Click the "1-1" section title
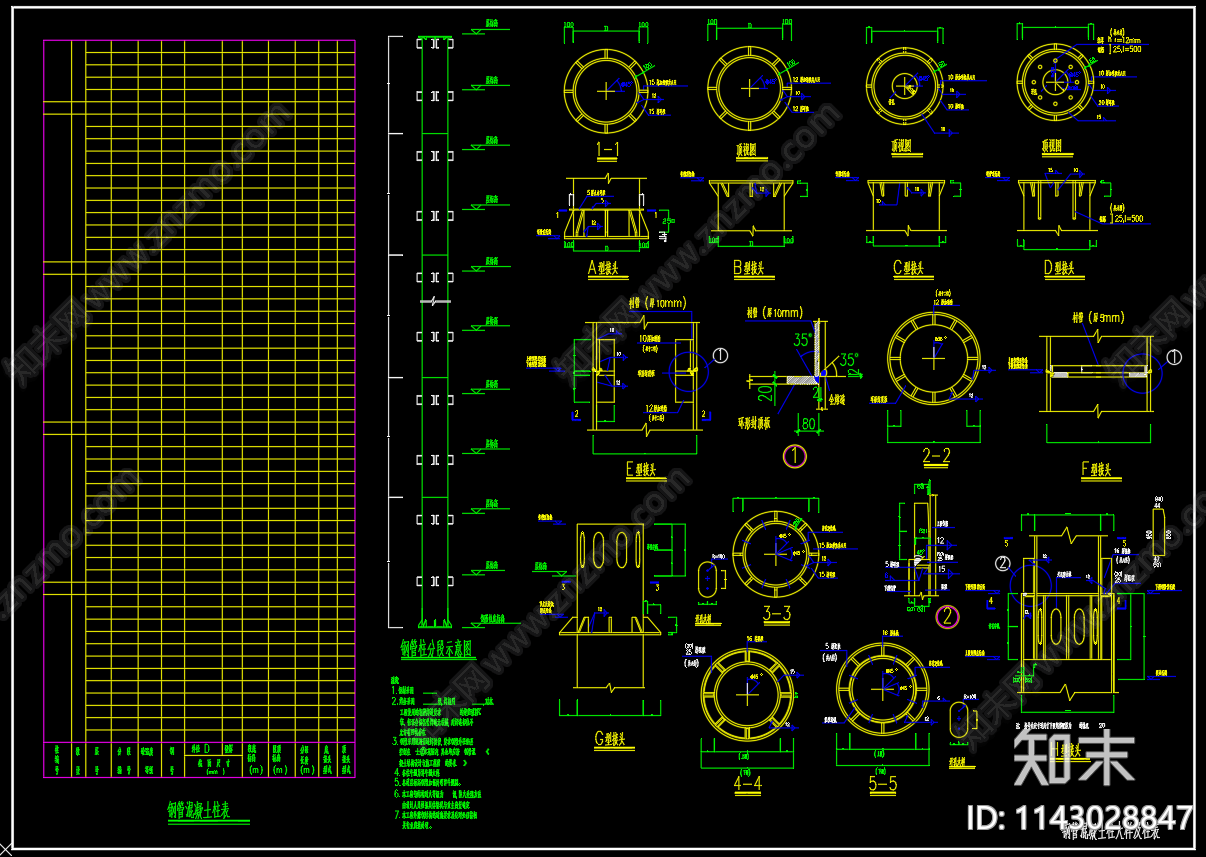The height and width of the screenshot is (857, 1206). pyautogui.click(x=608, y=150)
